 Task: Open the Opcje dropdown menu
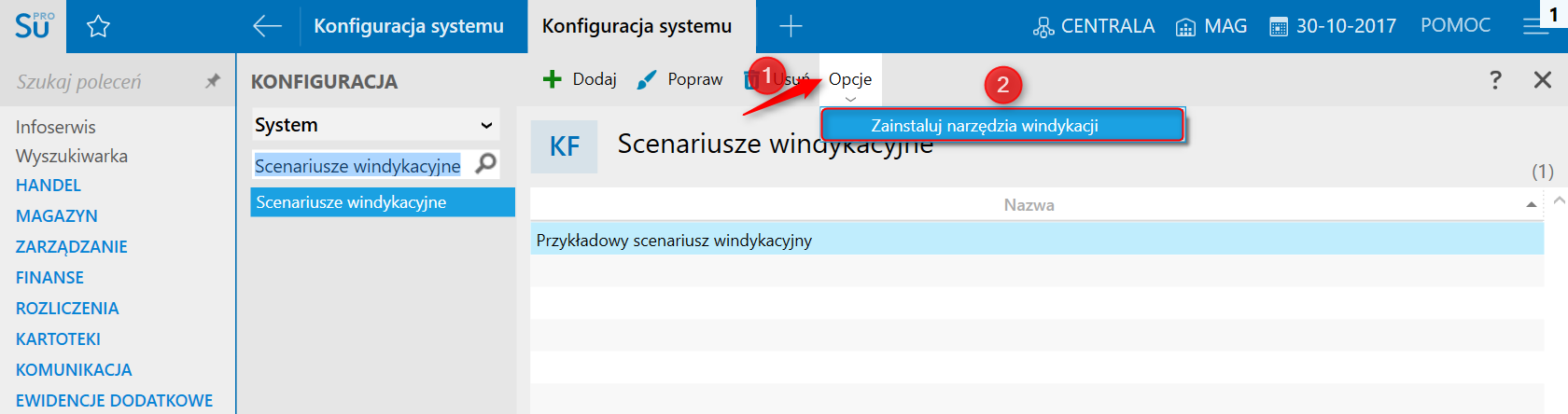coord(850,81)
